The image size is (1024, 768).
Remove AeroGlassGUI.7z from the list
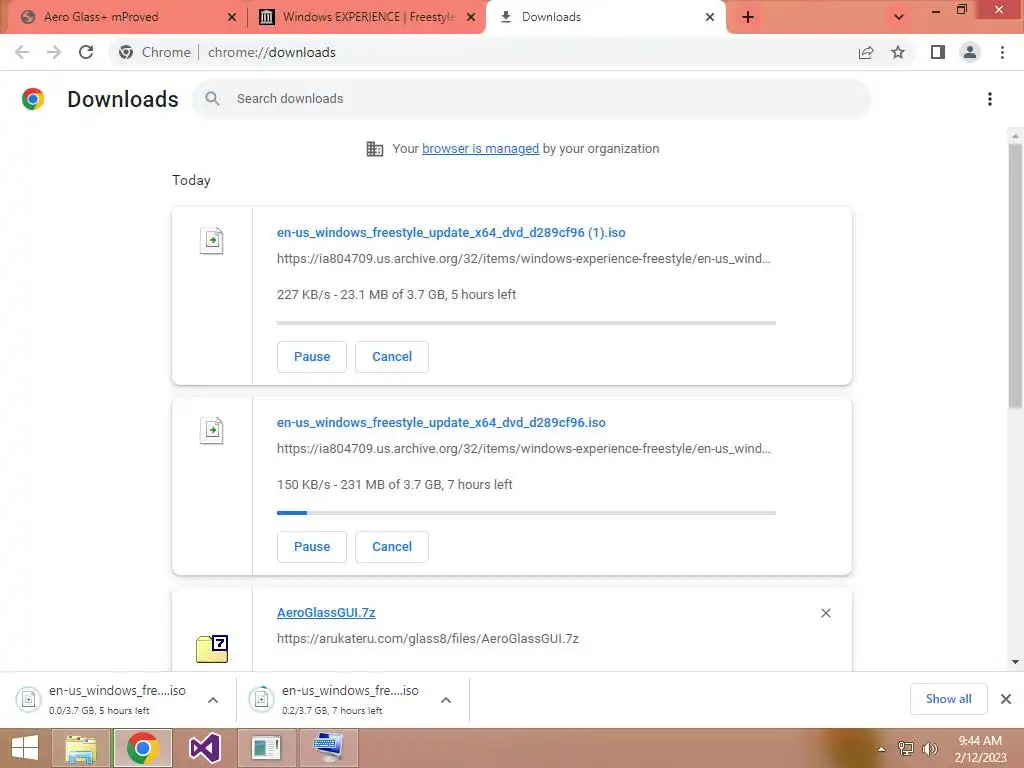click(x=826, y=613)
